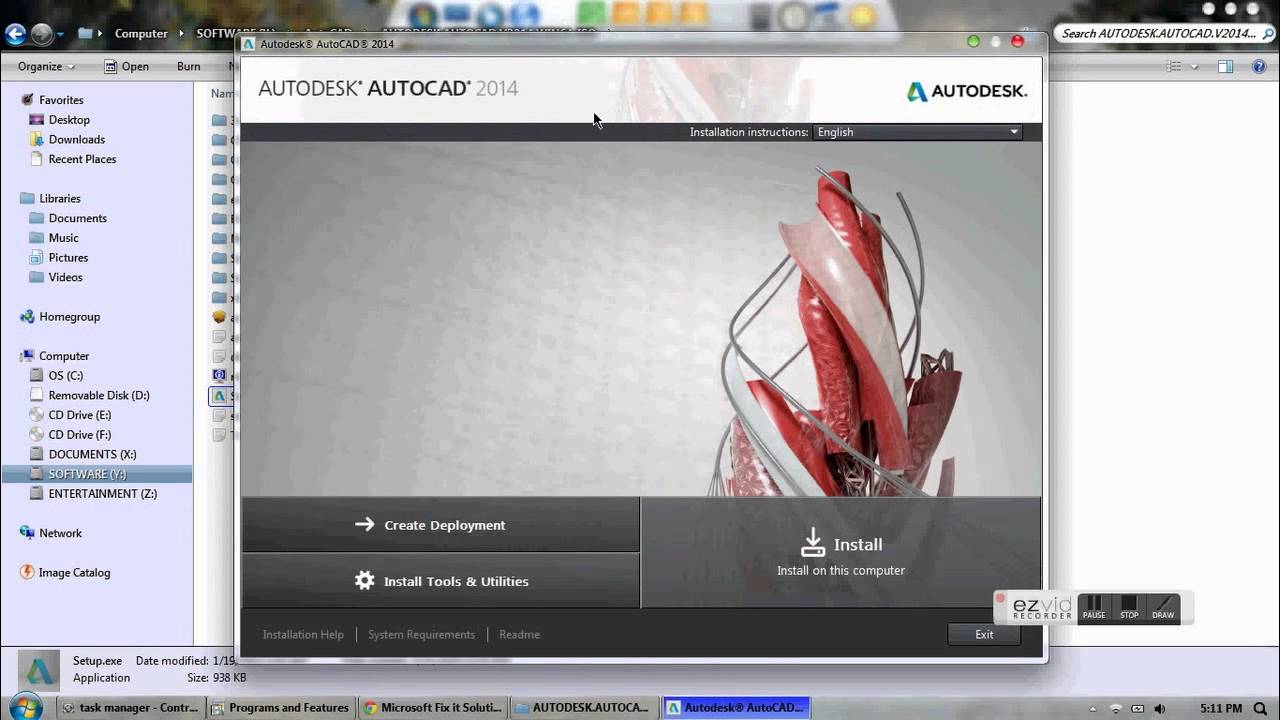This screenshot has width=1280, height=720.
Task: Open Recent Places in navigation pane
Action: point(82,159)
